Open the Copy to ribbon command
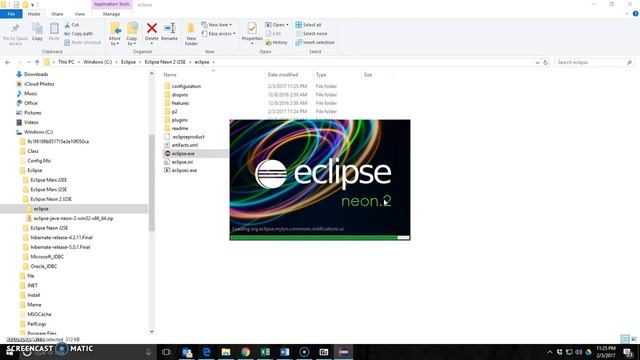The height and width of the screenshot is (360, 640). 132,34
